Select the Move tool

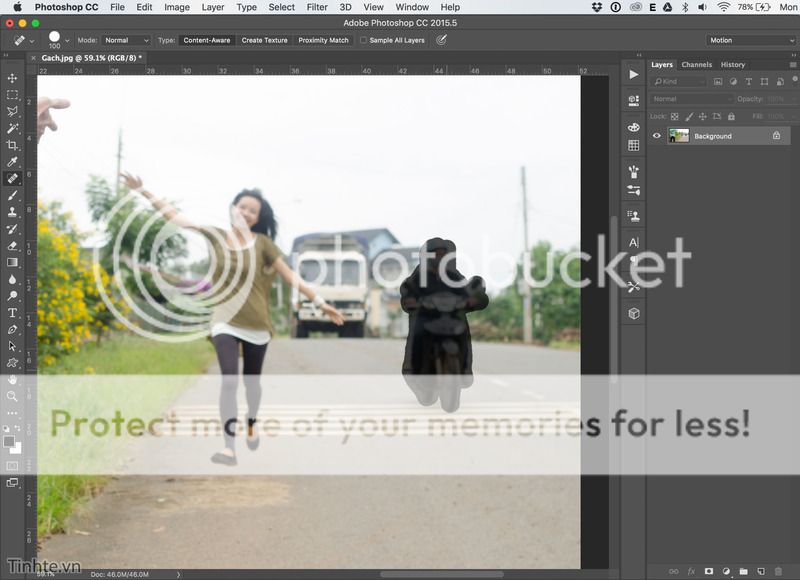coord(12,78)
